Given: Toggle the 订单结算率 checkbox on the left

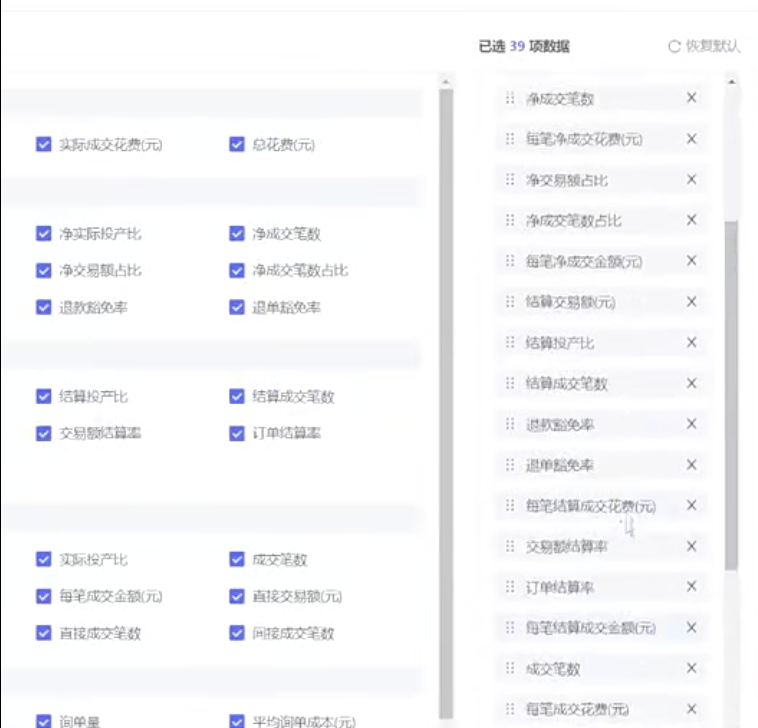Looking at the screenshot, I should (237, 433).
